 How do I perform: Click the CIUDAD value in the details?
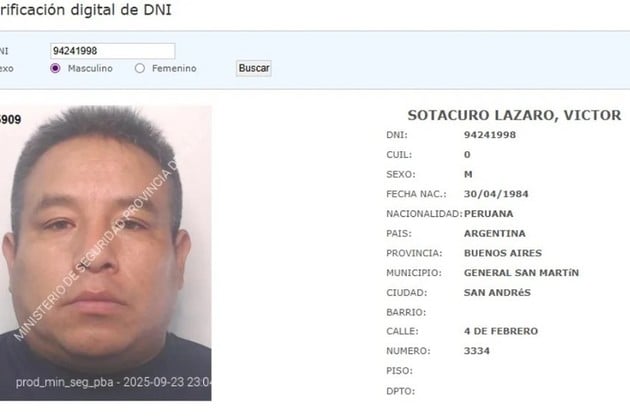[x=497, y=293]
